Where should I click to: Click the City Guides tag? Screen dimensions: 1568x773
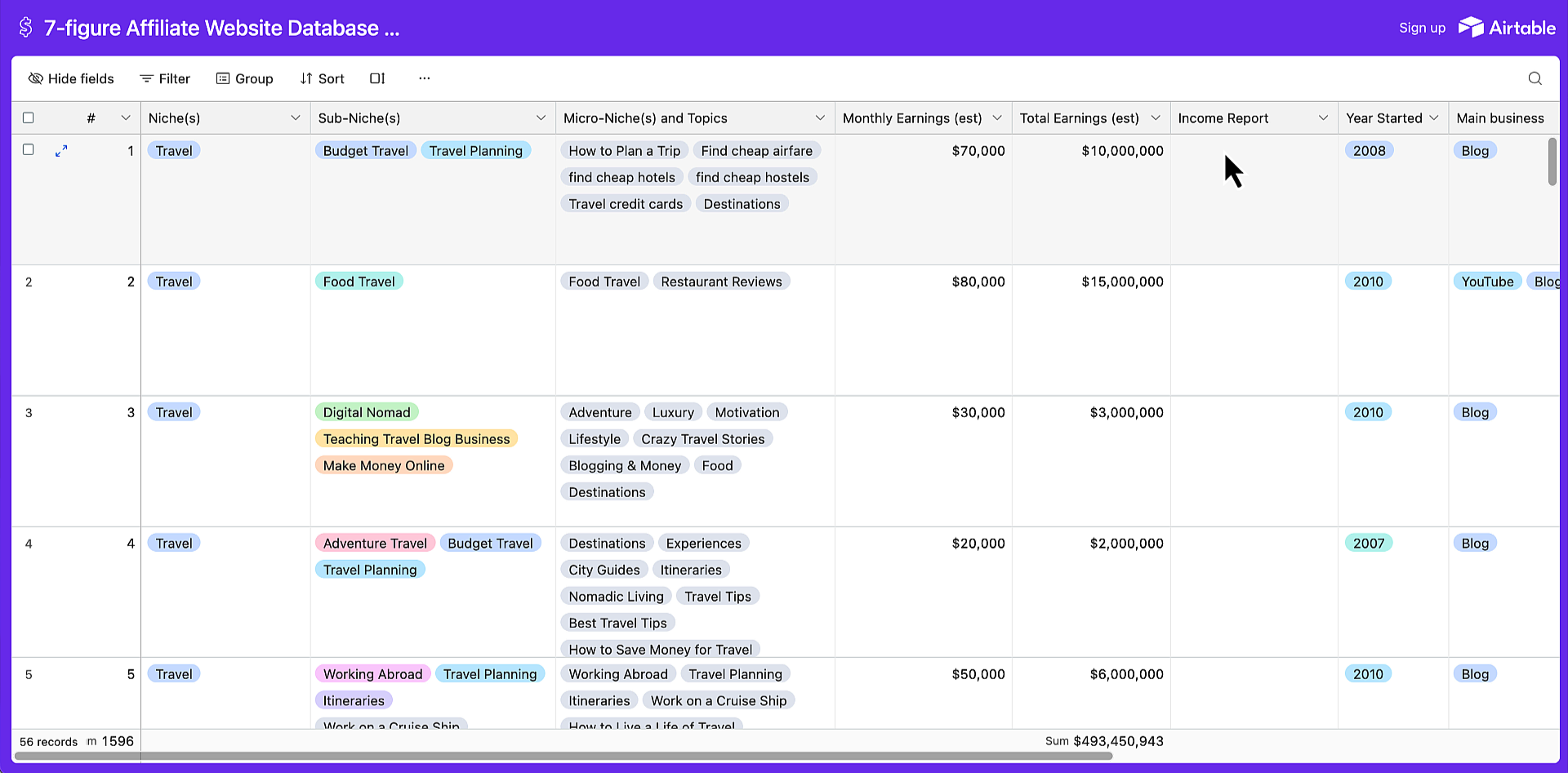point(604,570)
